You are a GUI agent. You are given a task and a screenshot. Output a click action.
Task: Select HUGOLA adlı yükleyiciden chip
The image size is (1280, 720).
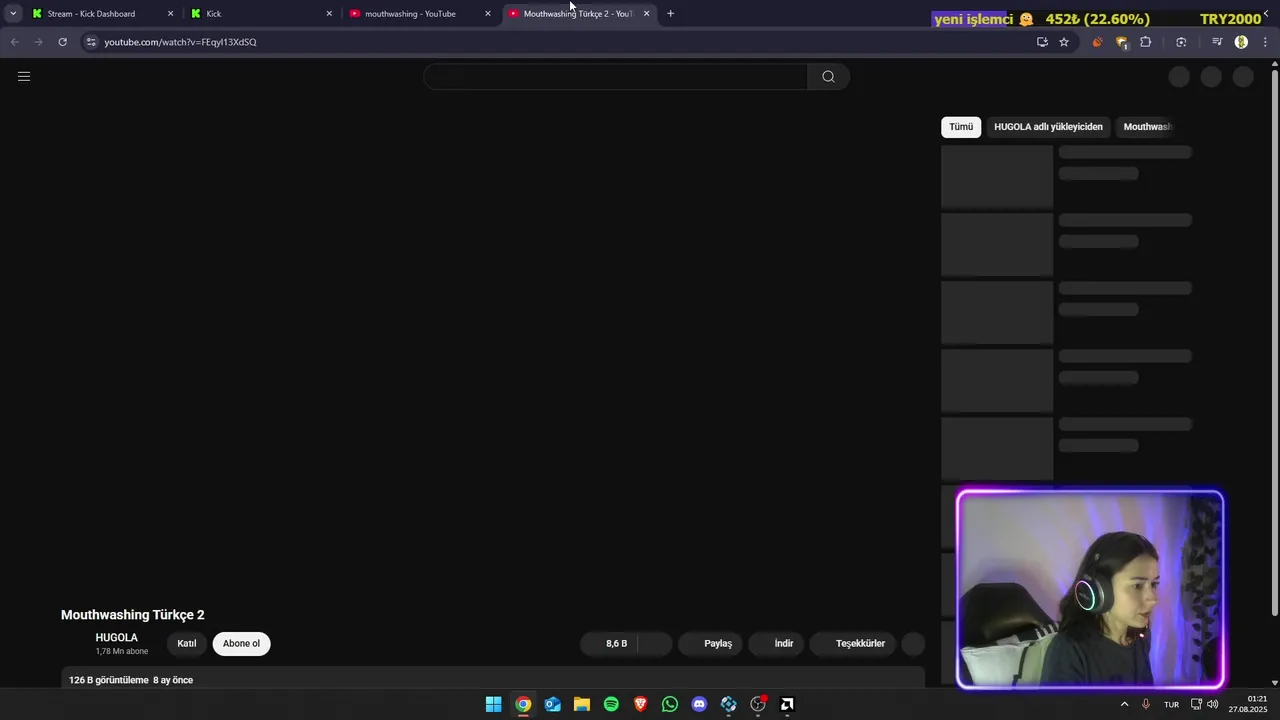(1048, 127)
